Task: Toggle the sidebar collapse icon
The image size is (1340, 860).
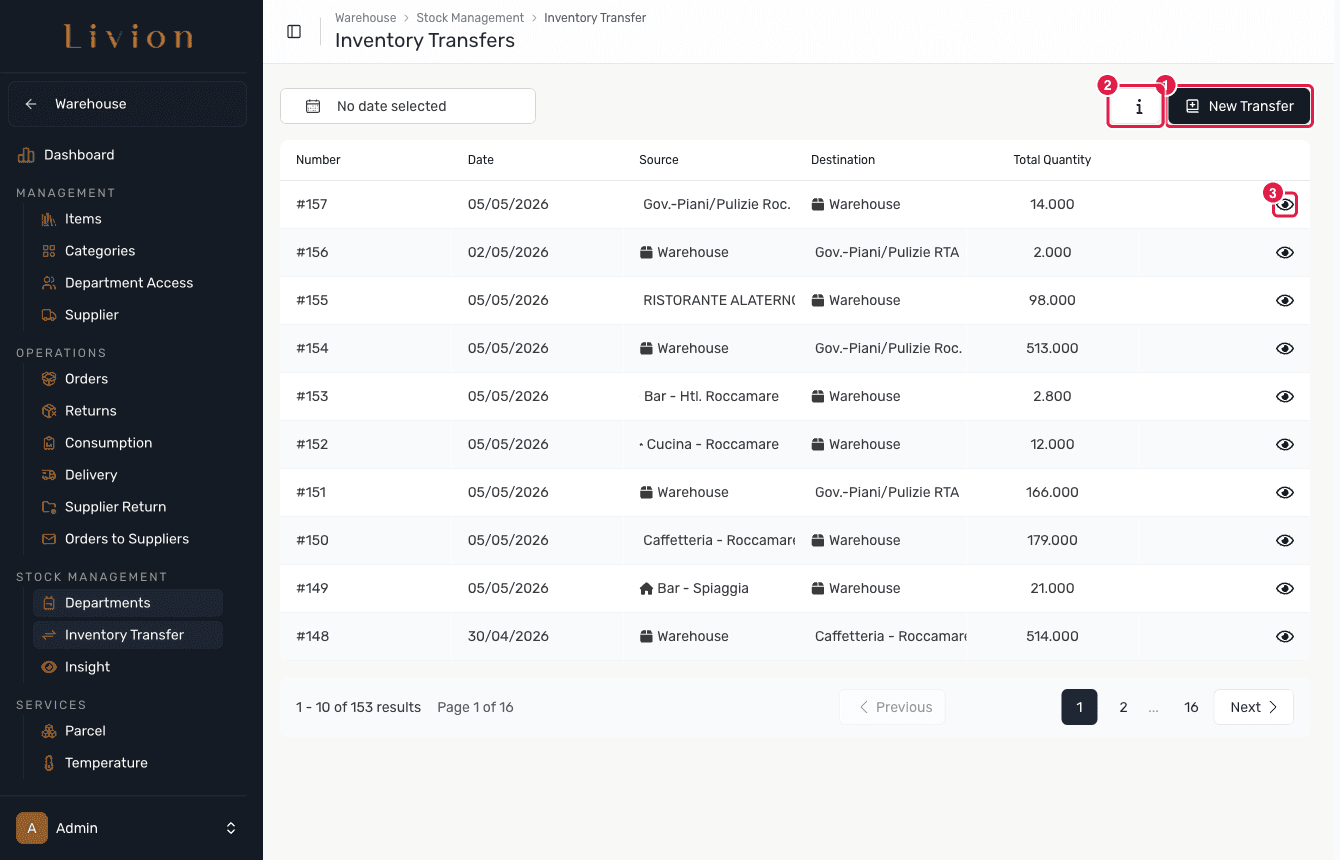Action: pyautogui.click(x=294, y=31)
